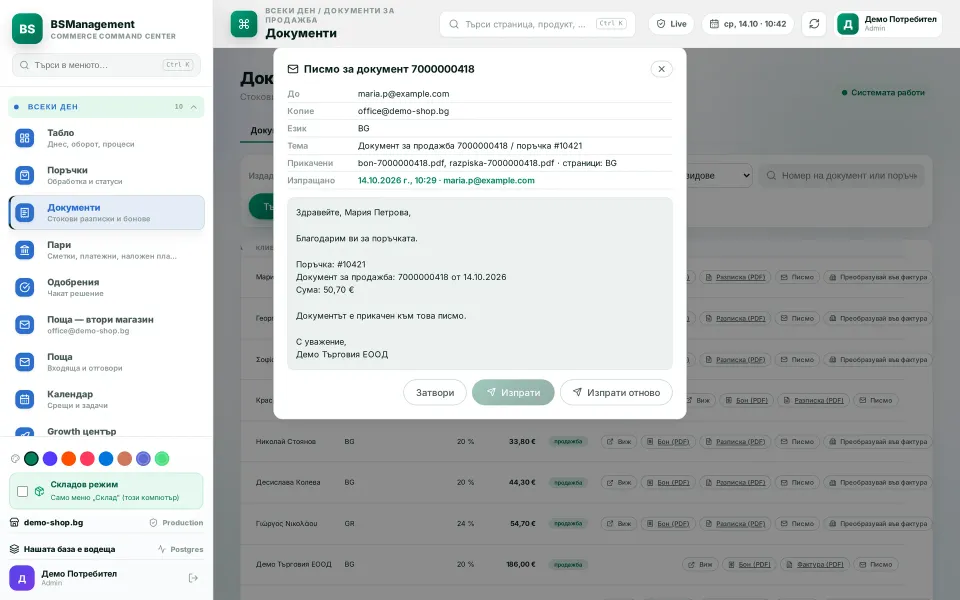Choose the pink-red theme color swatch
Image resolution: width=960 pixels, height=600 pixels.
click(88, 459)
